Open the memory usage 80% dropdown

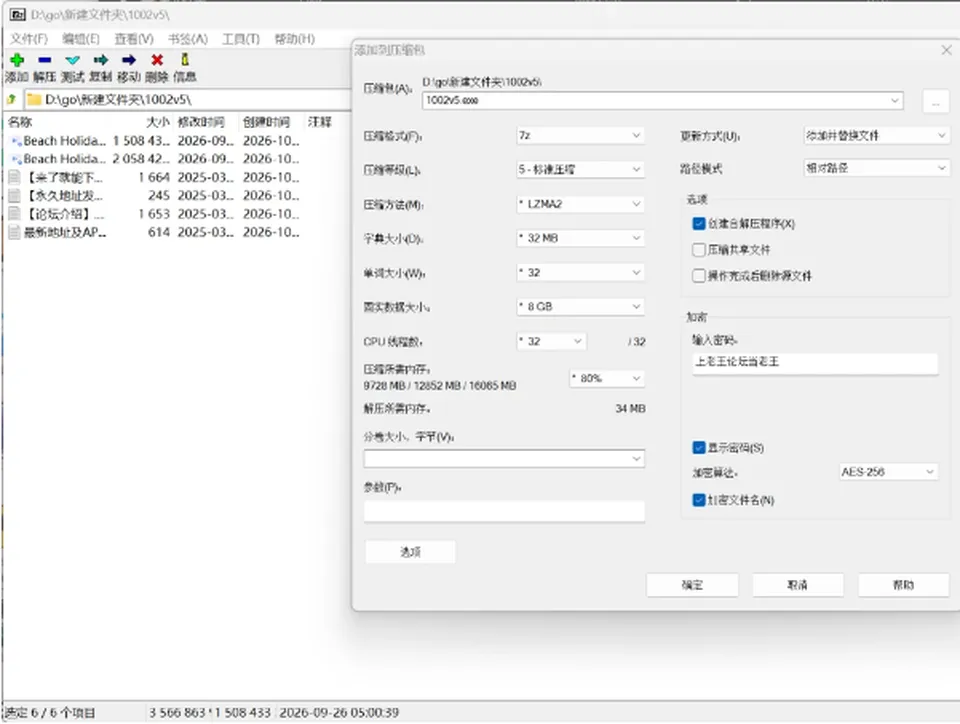click(x=607, y=378)
